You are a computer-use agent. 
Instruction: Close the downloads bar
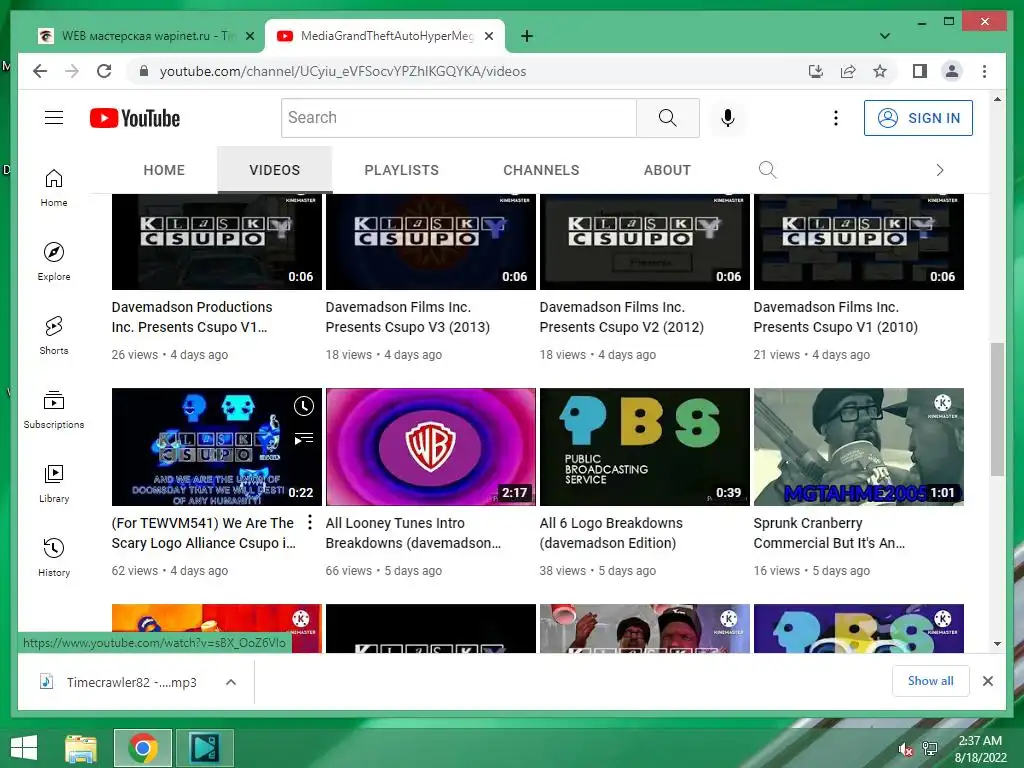[x=987, y=681]
